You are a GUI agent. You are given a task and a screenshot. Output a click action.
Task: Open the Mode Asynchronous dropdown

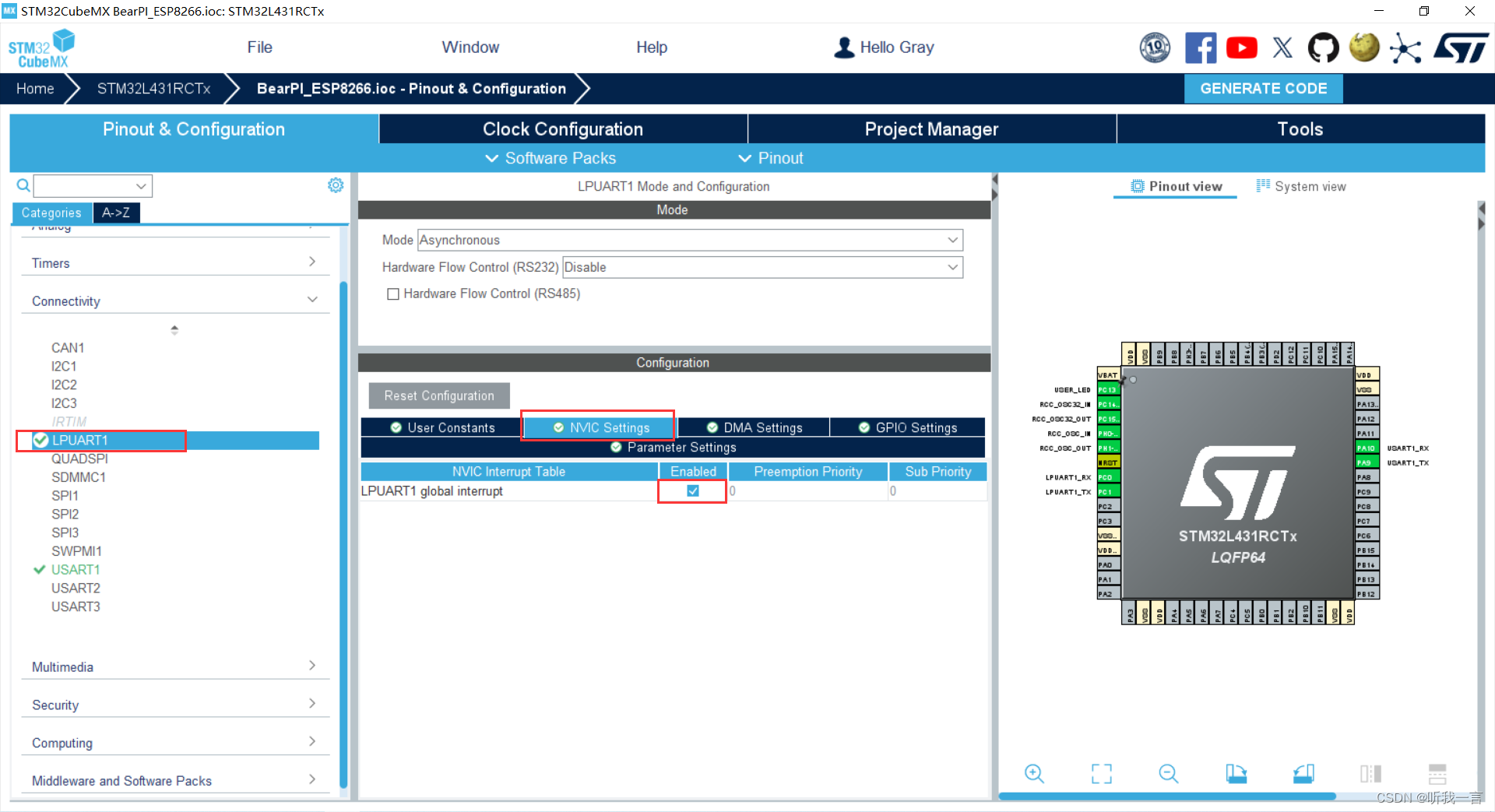click(x=690, y=240)
